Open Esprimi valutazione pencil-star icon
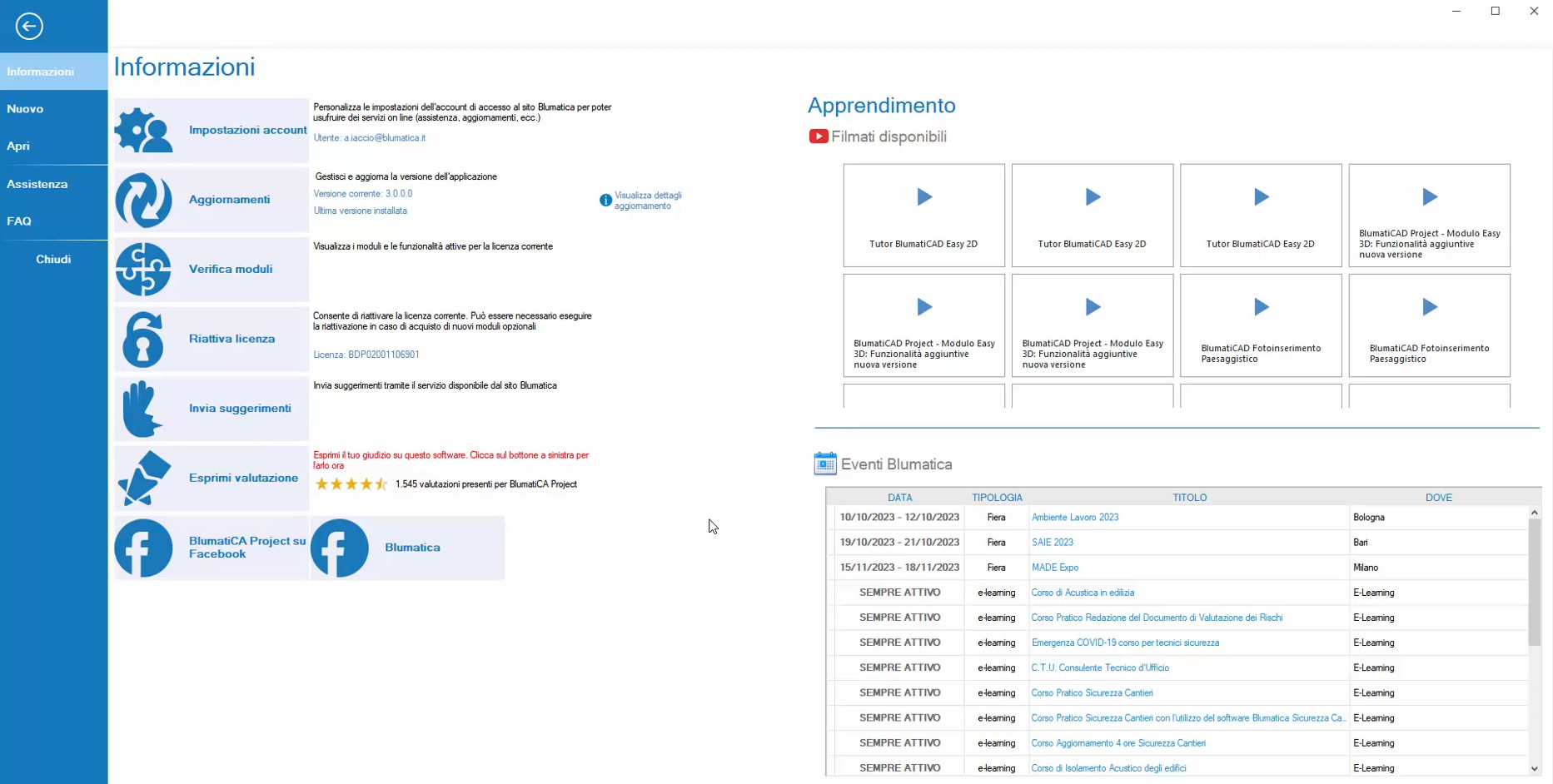The width and height of the screenshot is (1553, 784). tap(144, 479)
